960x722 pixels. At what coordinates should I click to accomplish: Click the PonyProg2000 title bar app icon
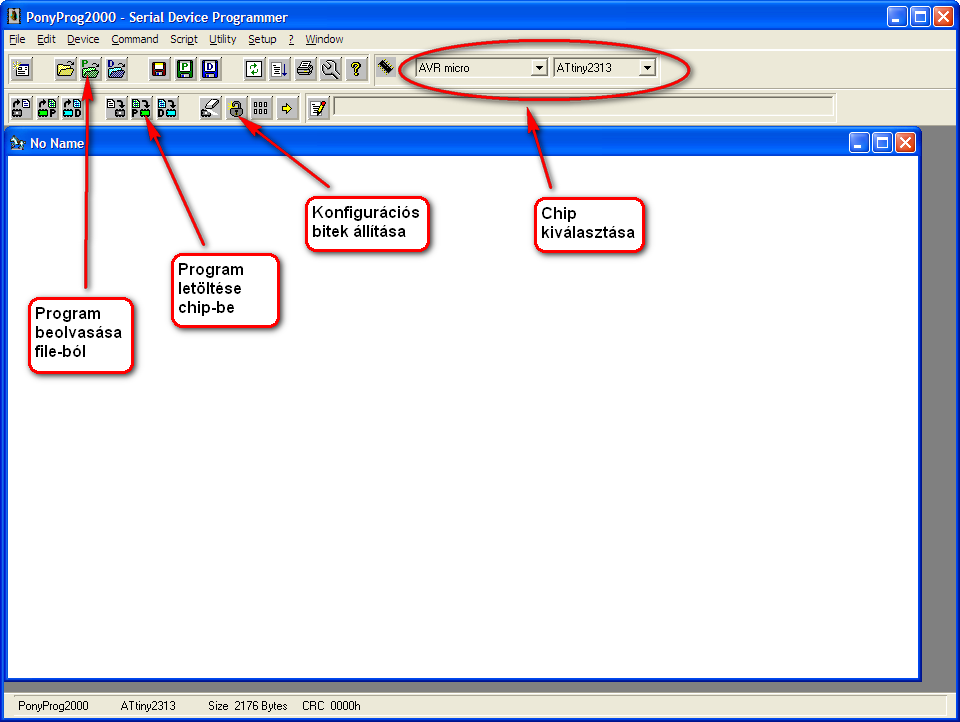(13, 17)
